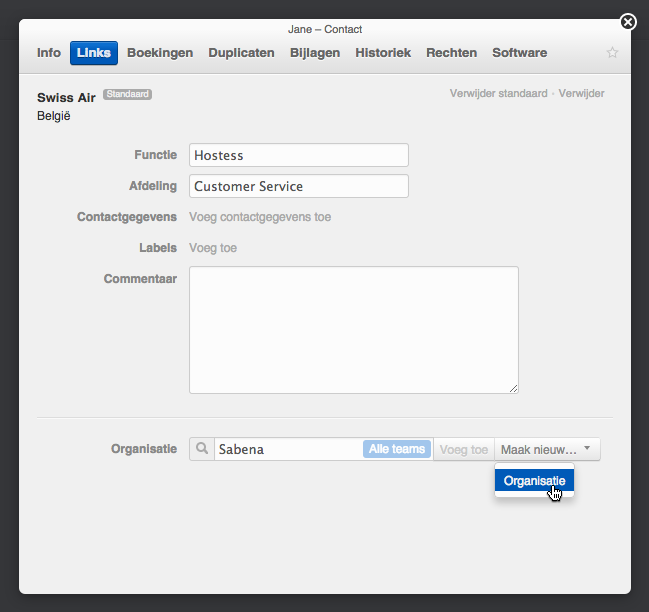The width and height of the screenshot is (649, 612).
Task: Switch to the Software tab
Action: [519, 53]
